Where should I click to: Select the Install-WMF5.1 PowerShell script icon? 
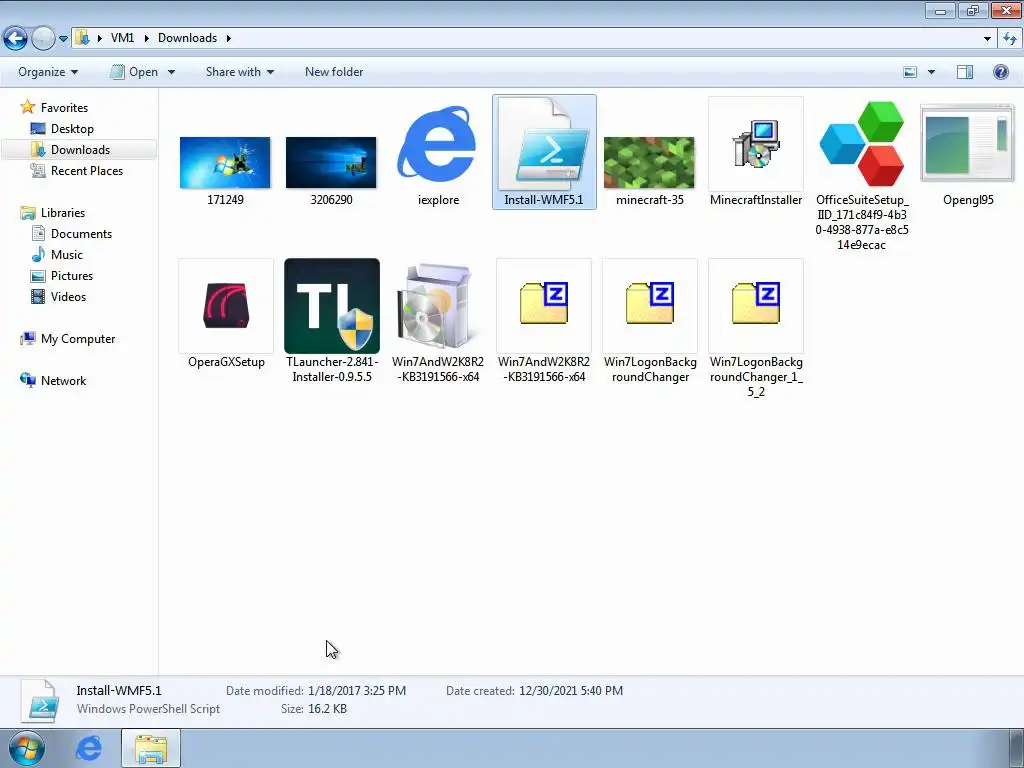(x=544, y=144)
